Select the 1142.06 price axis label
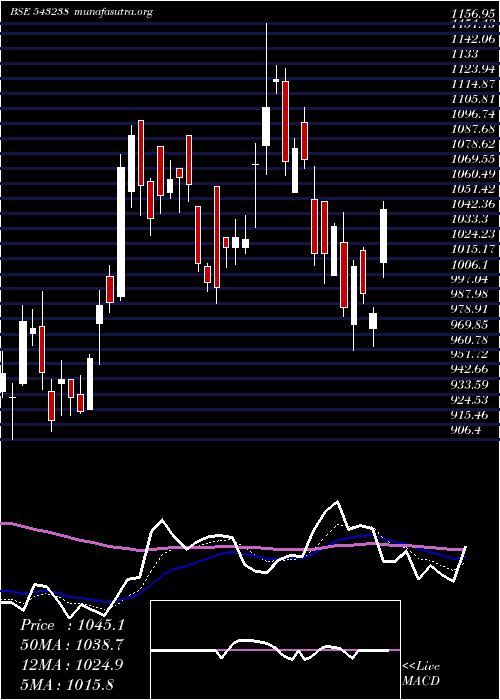The height and width of the screenshot is (700, 500). pyautogui.click(x=474, y=39)
